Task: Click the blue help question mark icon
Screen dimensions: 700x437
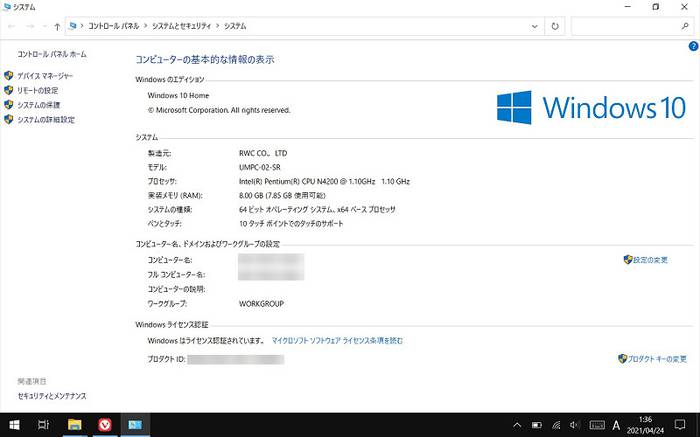Action: 693,46
